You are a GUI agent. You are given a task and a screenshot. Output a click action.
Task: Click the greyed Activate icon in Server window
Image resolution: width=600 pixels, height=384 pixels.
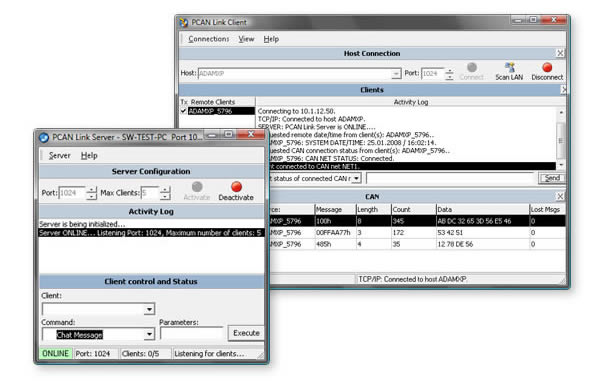197,187
